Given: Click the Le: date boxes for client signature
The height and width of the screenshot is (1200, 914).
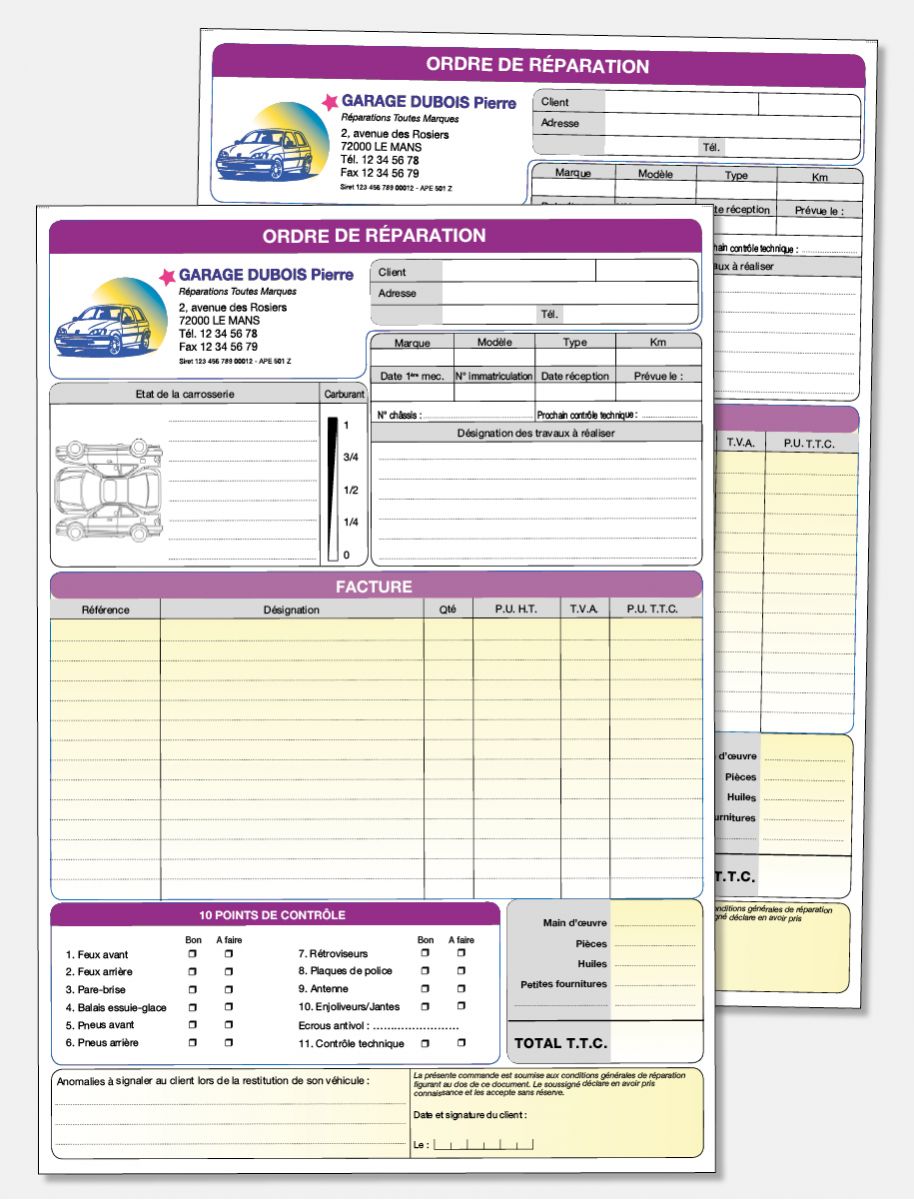Looking at the screenshot, I should [483, 1143].
